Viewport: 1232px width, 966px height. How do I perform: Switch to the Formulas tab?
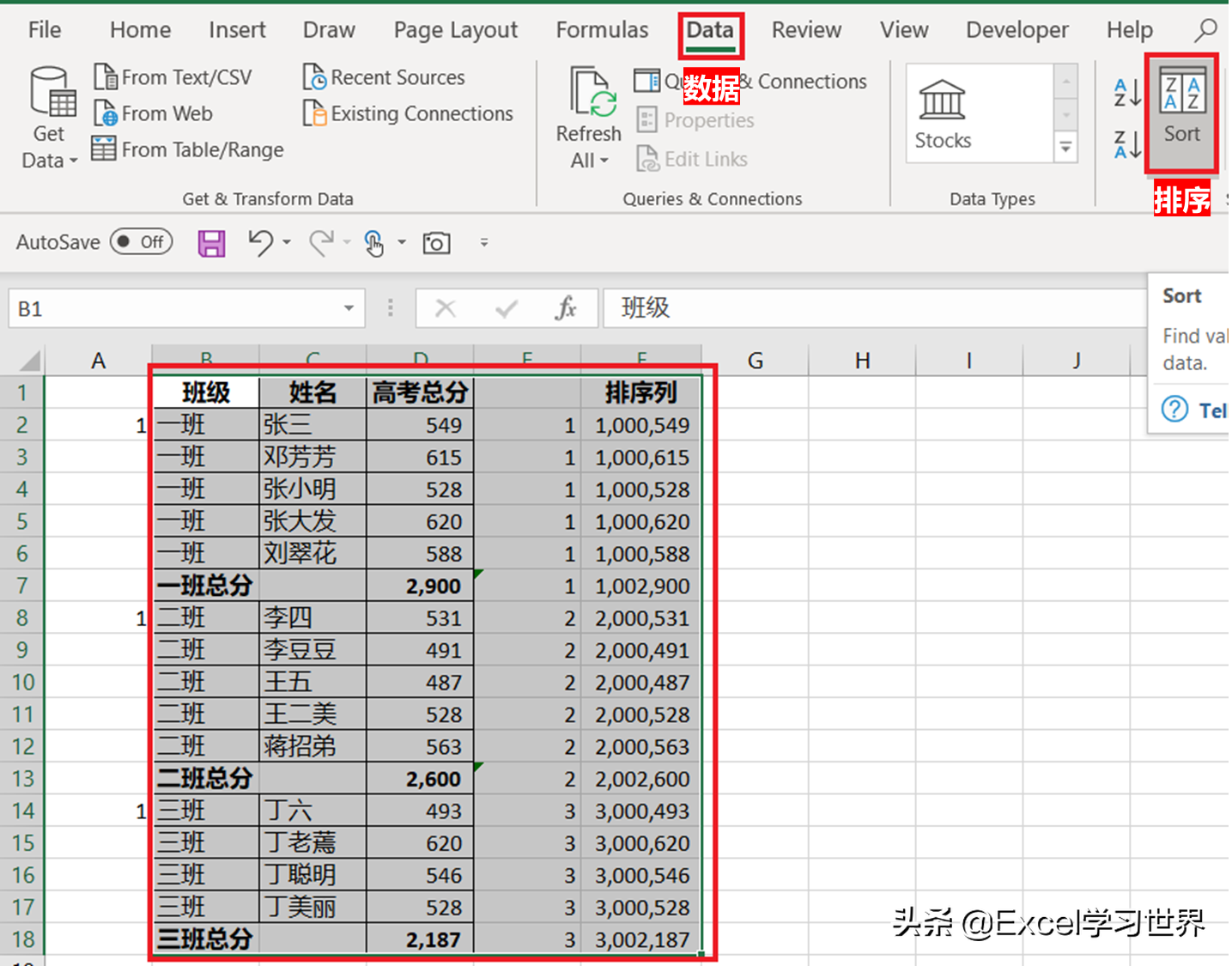click(x=602, y=30)
